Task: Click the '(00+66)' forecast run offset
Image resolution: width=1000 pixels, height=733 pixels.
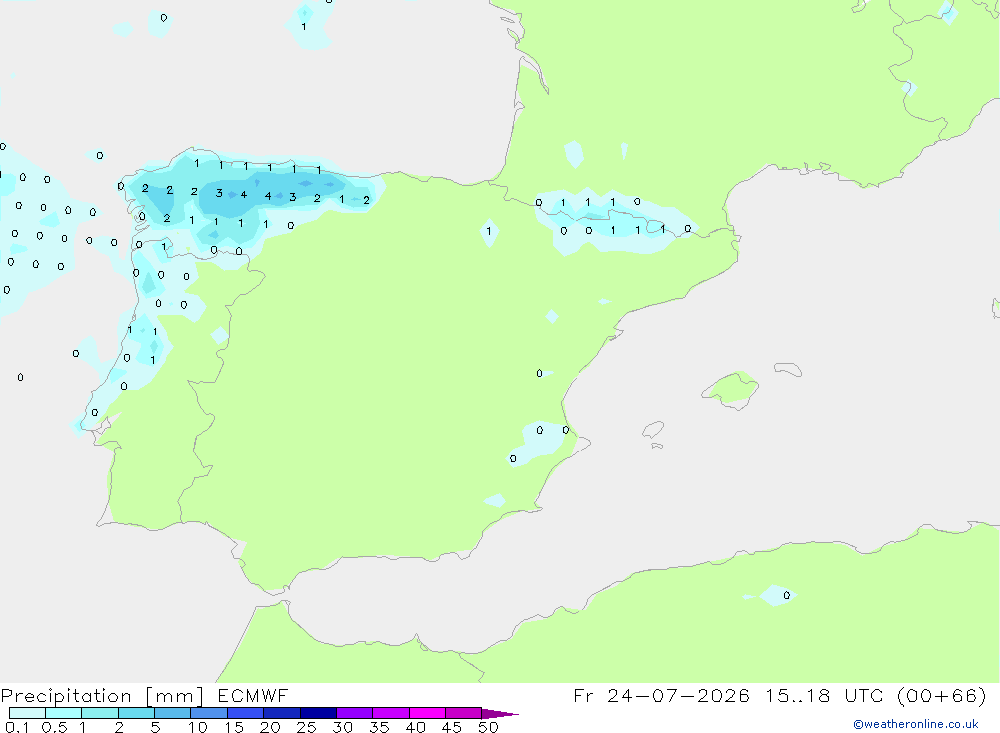Action: click(941, 695)
